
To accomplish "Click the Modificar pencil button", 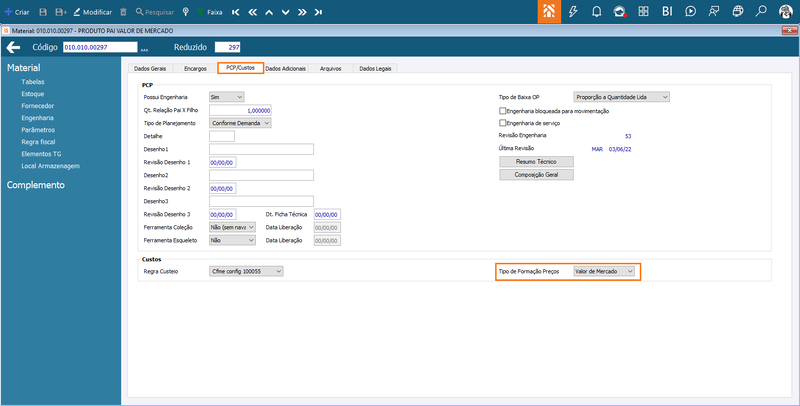I will pyautogui.click(x=93, y=12).
